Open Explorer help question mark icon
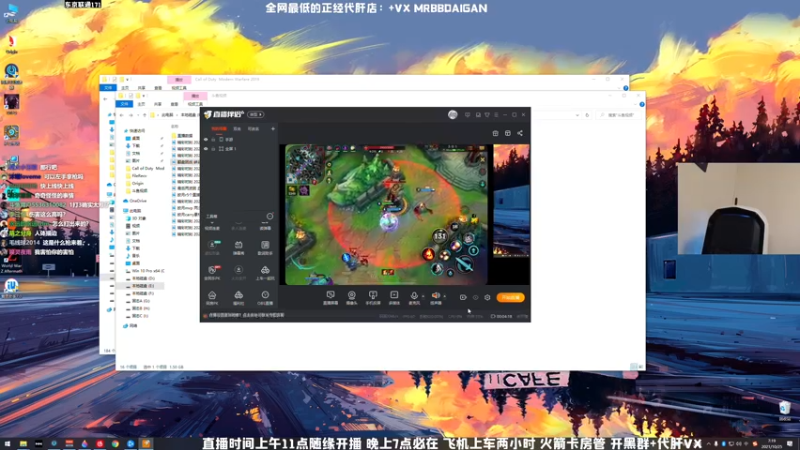Image resolution: width=800 pixels, height=450 pixels. tap(642, 104)
